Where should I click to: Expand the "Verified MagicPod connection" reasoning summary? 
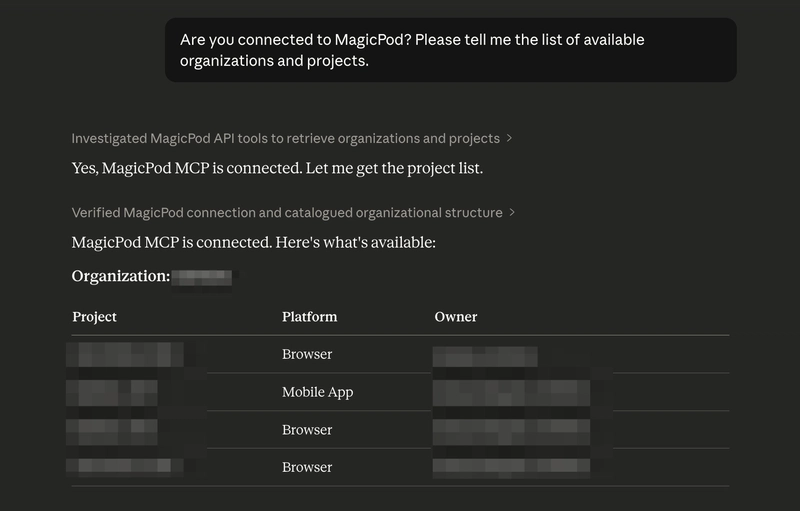click(287, 212)
